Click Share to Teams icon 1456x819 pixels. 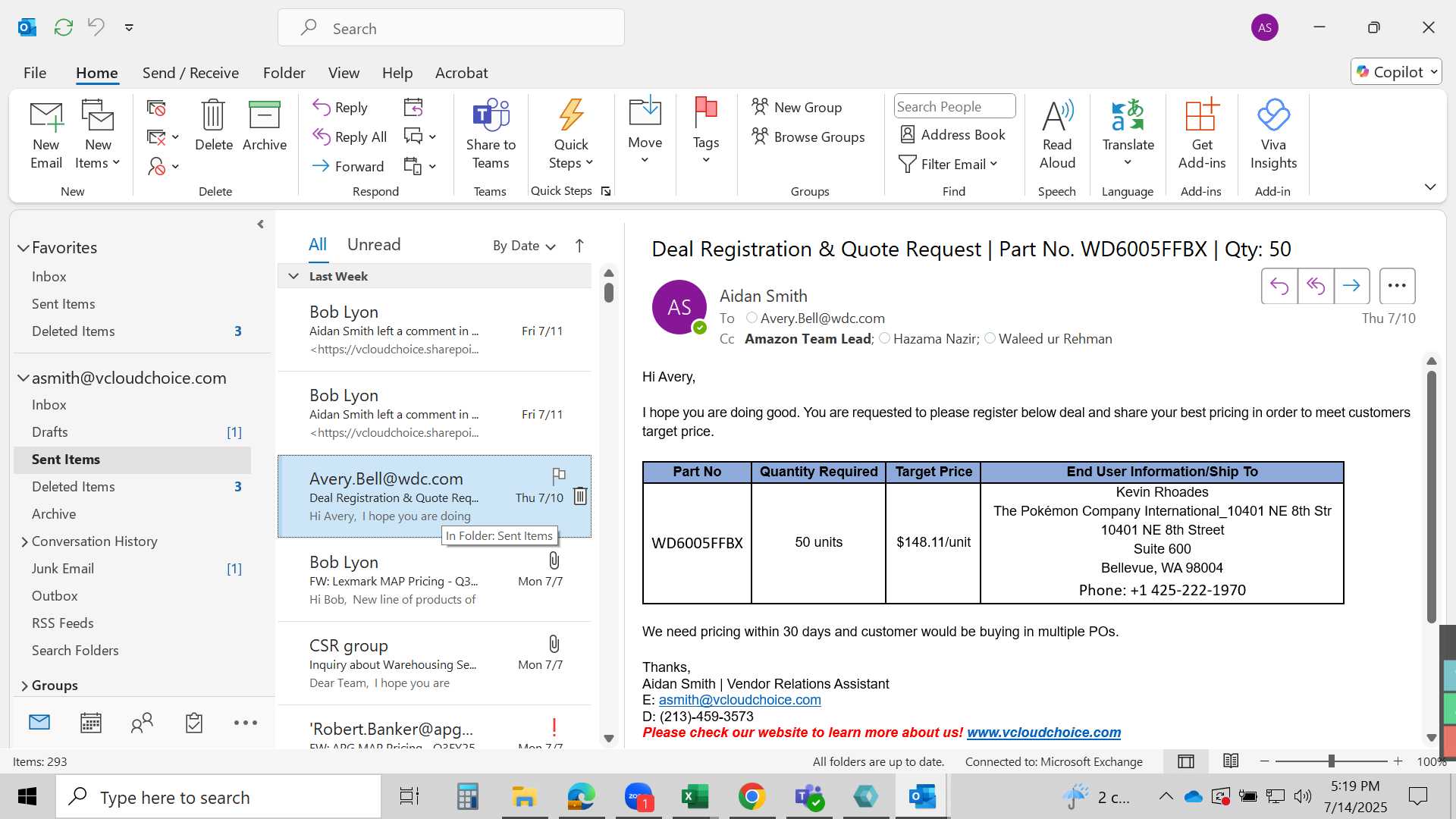(491, 135)
